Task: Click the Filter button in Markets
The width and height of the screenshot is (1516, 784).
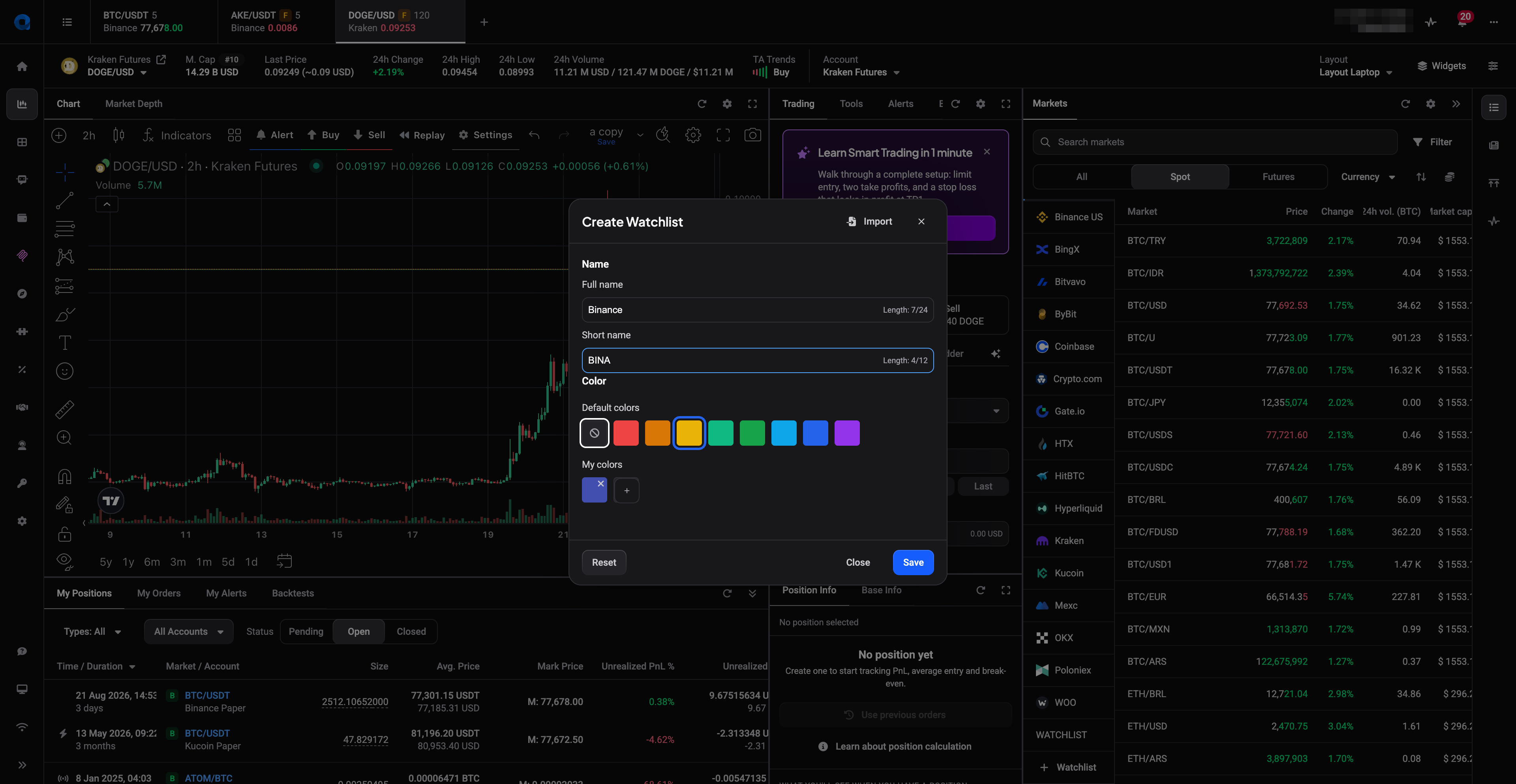Action: pos(1432,142)
